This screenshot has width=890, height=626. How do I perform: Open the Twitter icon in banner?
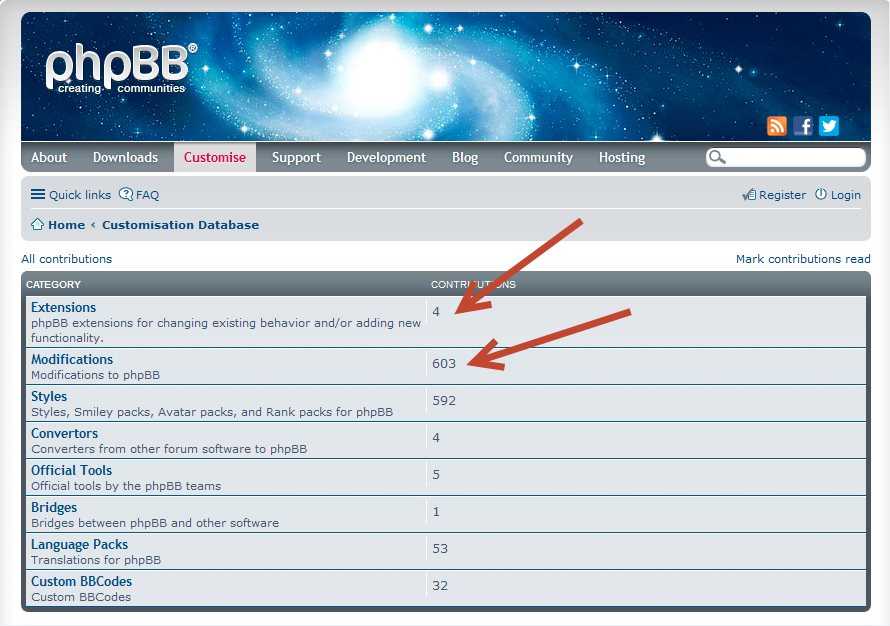tap(829, 125)
